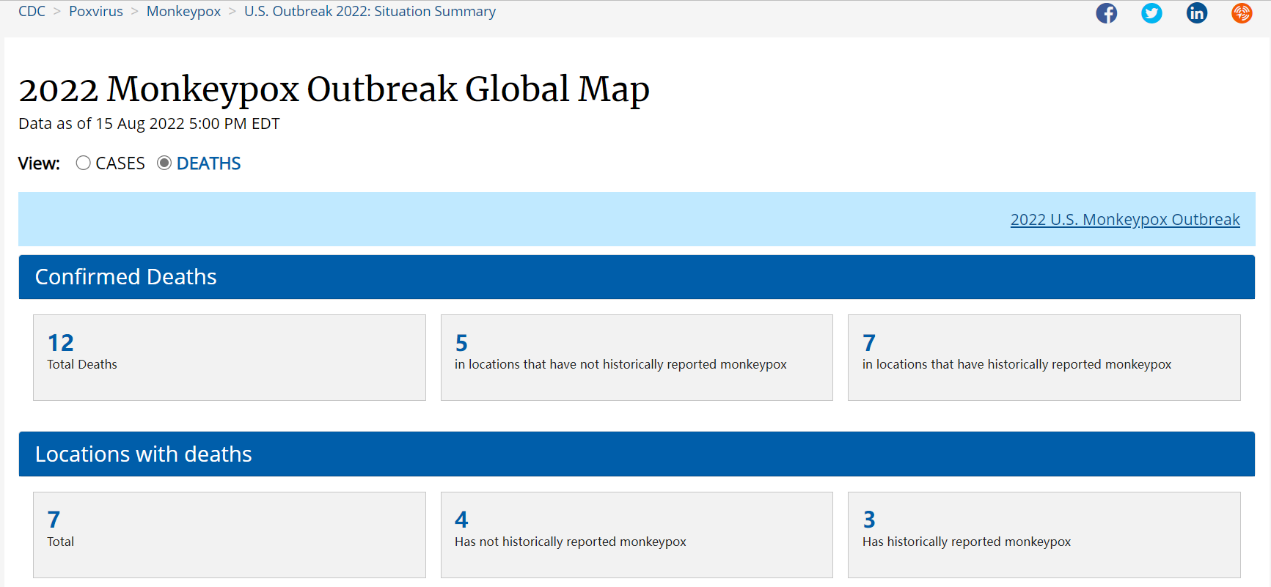Go to the Poxvirus breadcrumb
This screenshot has height=587, width=1271.
pos(96,12)
